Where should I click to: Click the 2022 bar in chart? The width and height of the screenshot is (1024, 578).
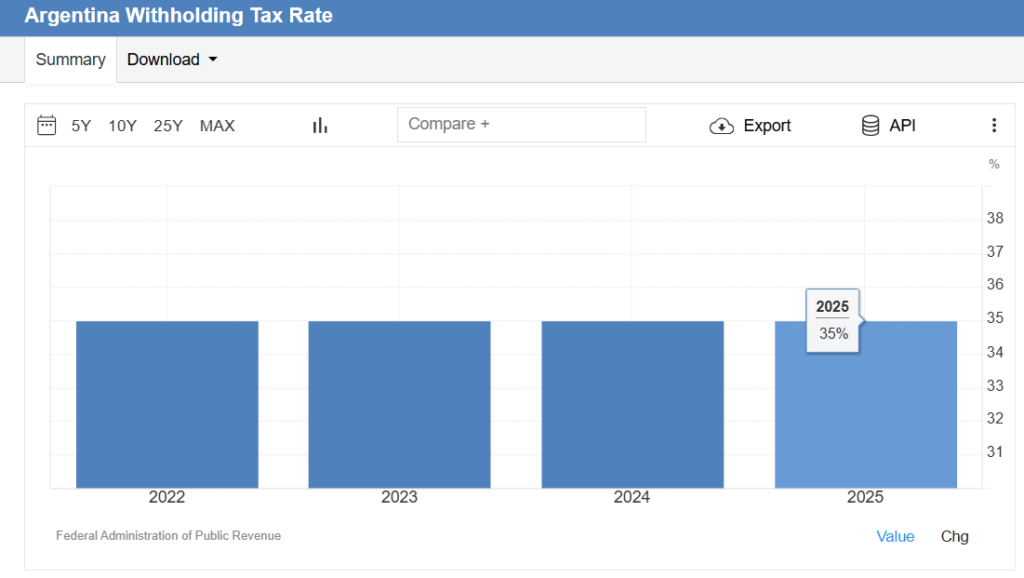tap(167, 404)
